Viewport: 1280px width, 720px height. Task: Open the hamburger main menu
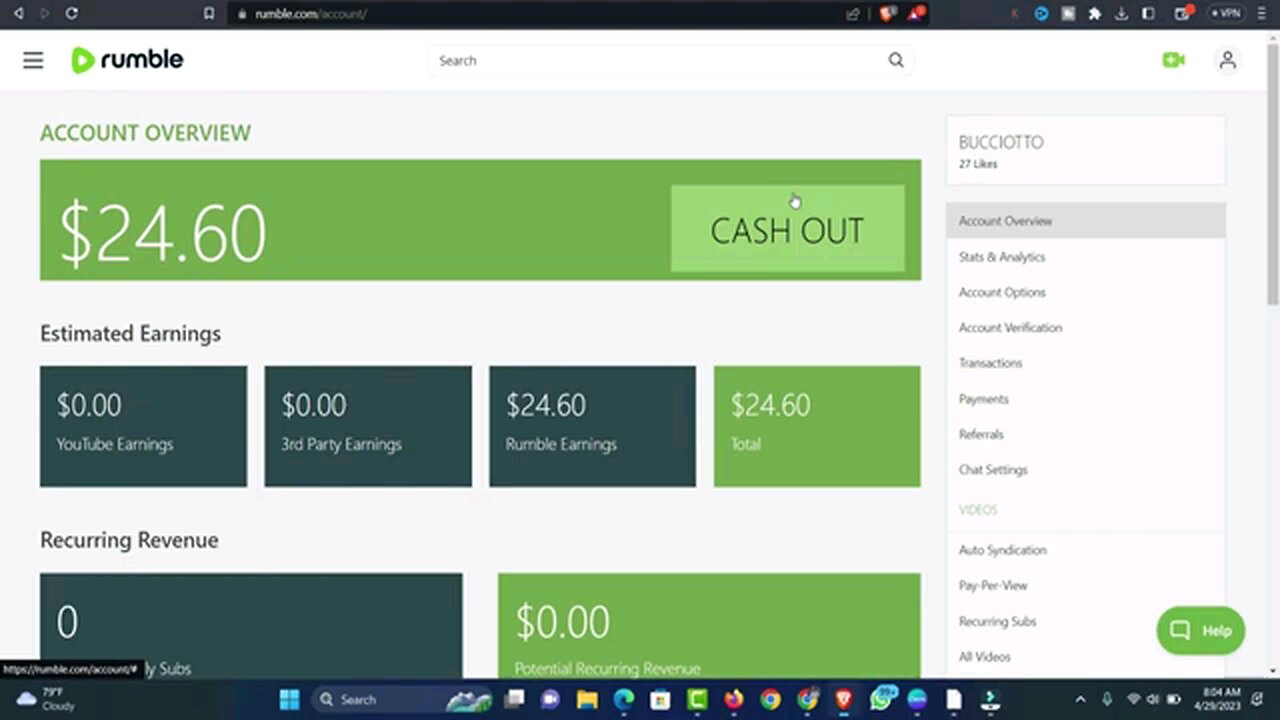[33, 60]
